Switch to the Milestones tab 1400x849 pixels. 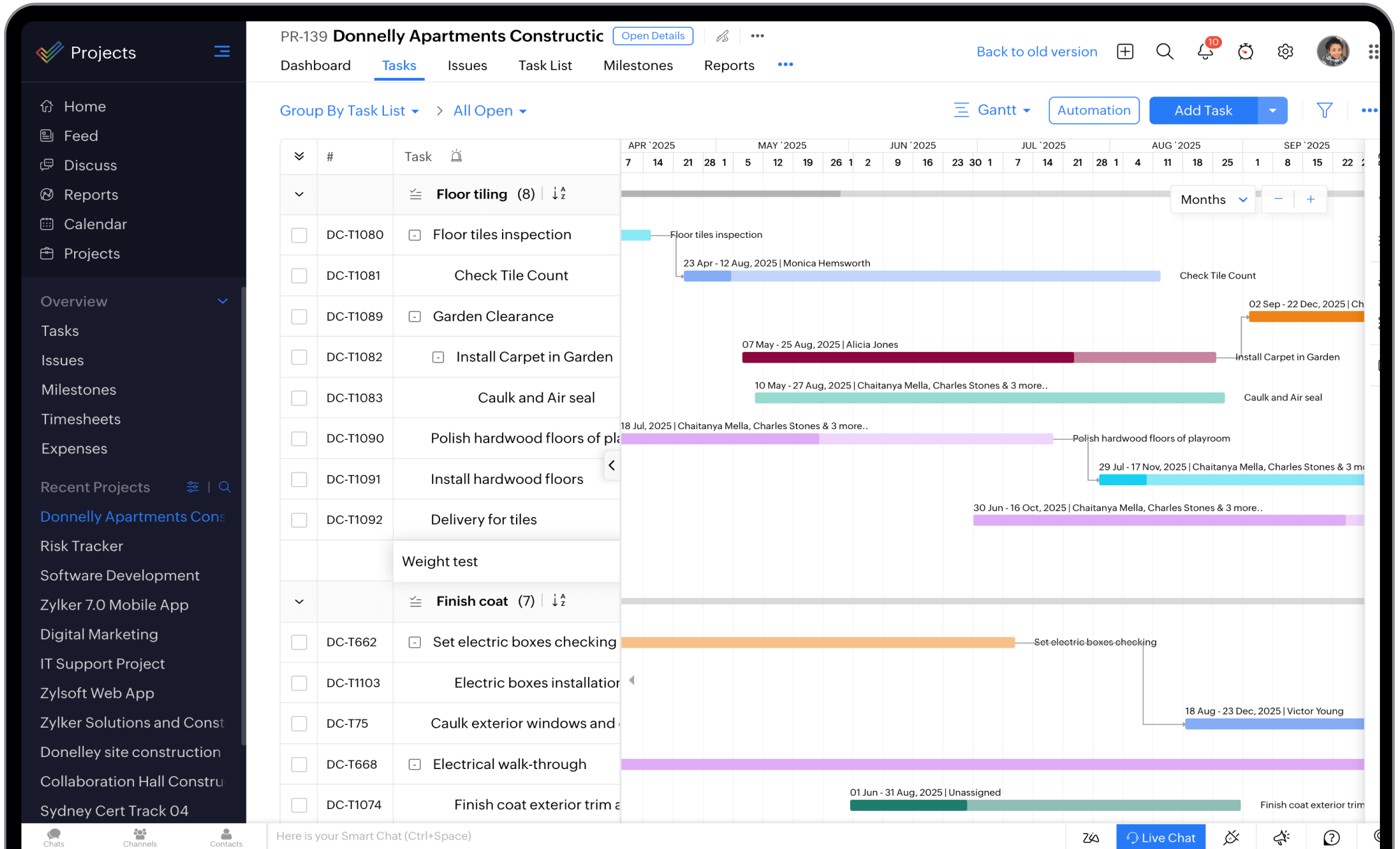(x=638, y=65)
